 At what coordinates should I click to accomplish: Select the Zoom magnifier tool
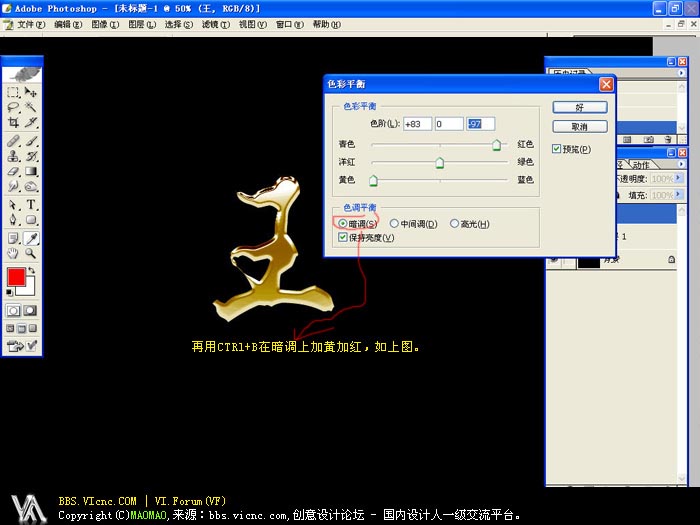coord(31,254)
